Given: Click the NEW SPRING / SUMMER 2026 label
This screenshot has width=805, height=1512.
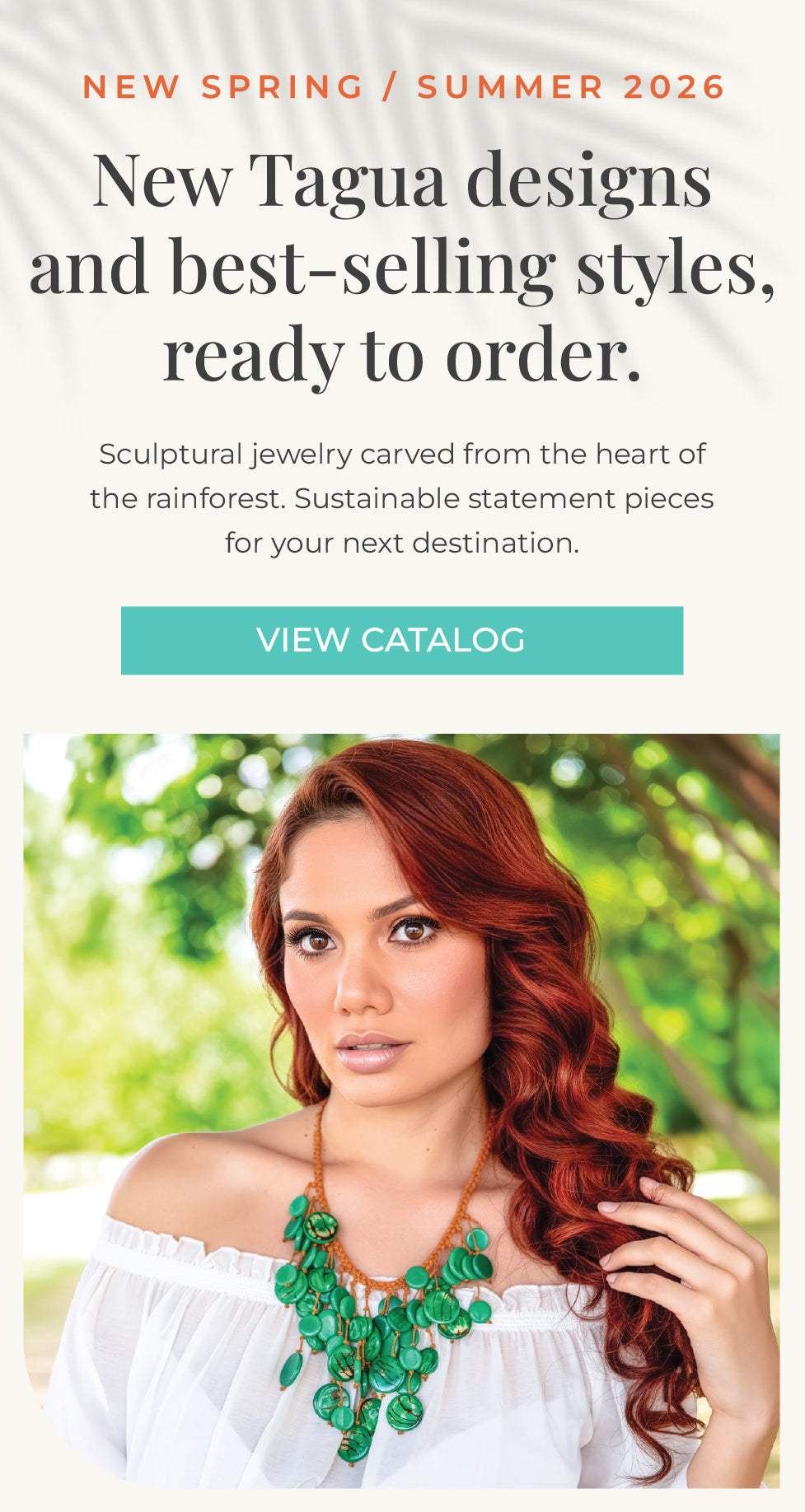Looking at the screenshot, I should coord(404,87).
